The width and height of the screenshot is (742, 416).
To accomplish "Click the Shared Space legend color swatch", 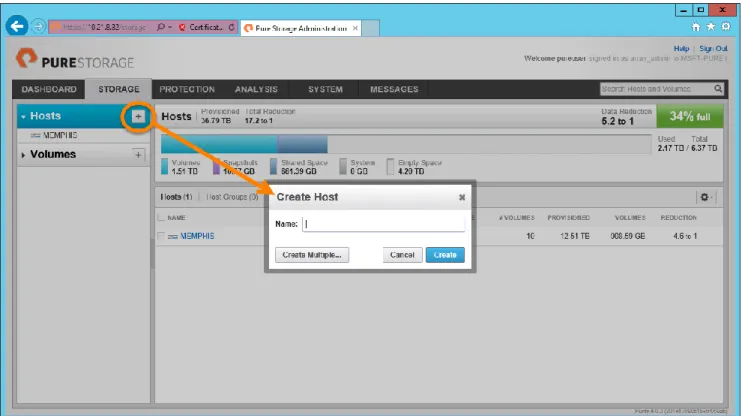I will click(x=274, y=167).
